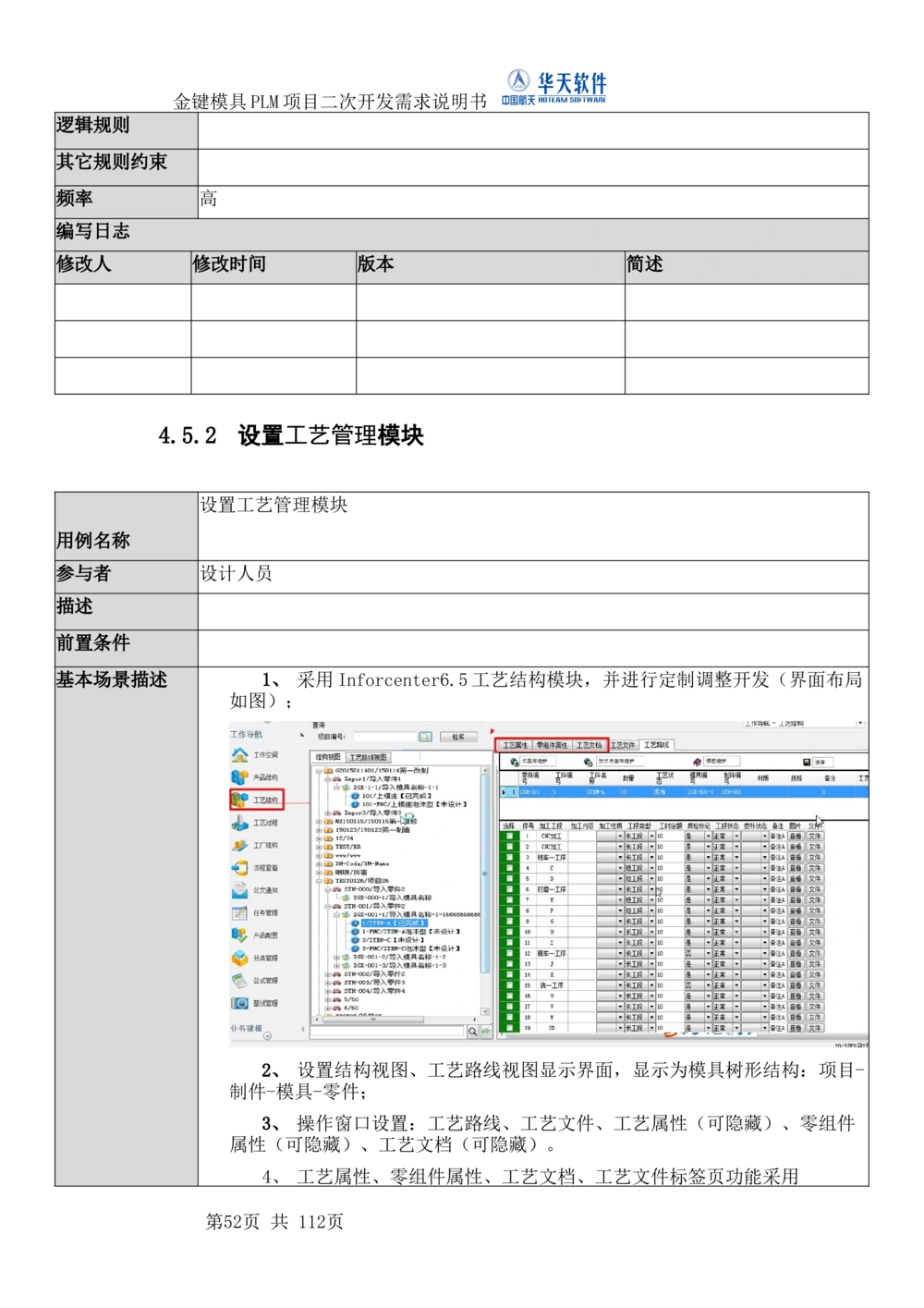Open the 公文通知 sidebar icon

239,890
